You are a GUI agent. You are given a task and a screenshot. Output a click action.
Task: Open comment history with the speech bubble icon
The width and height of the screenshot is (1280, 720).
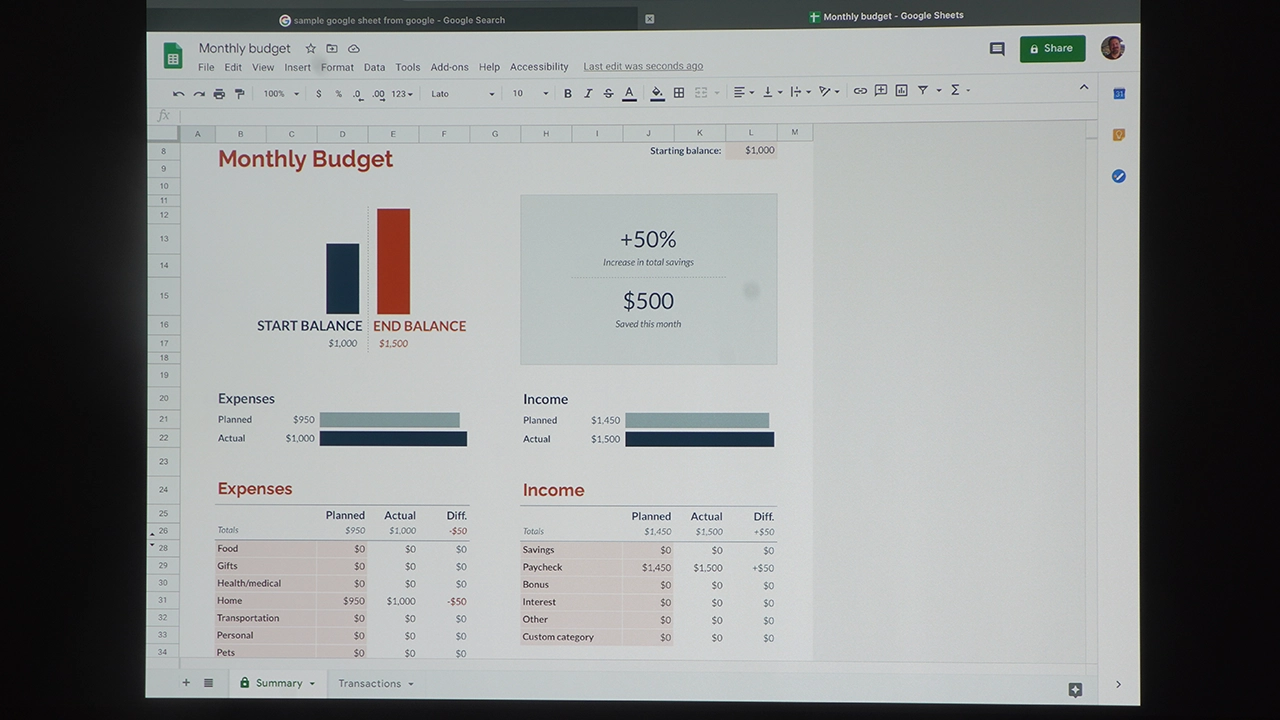pyautogui.click(x=997, y=49)
